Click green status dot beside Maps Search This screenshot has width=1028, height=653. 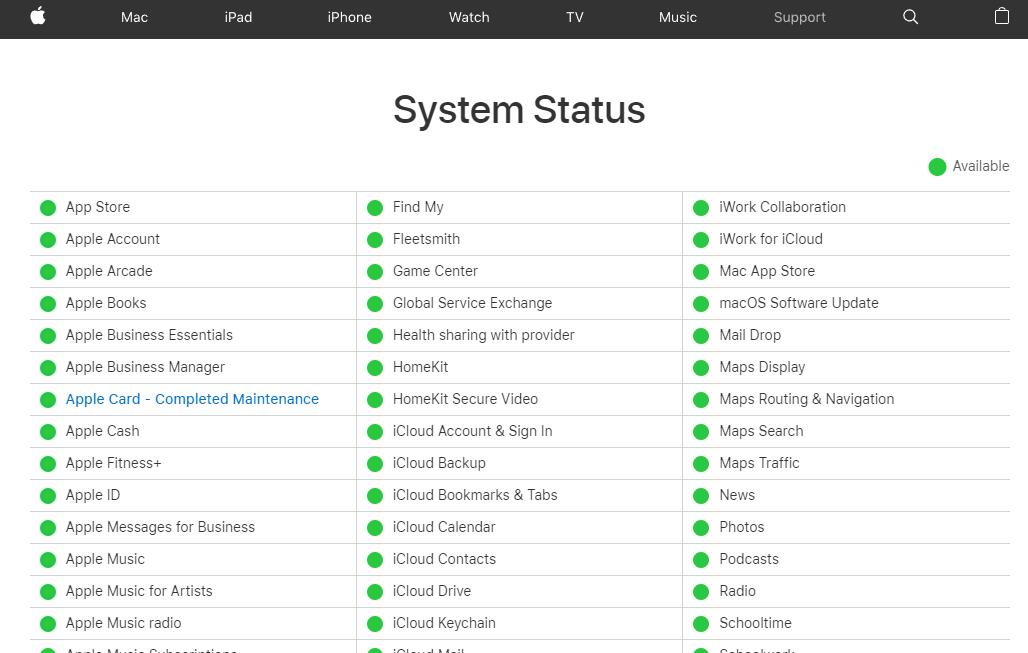pyautogui.click(x=701, y=432)
